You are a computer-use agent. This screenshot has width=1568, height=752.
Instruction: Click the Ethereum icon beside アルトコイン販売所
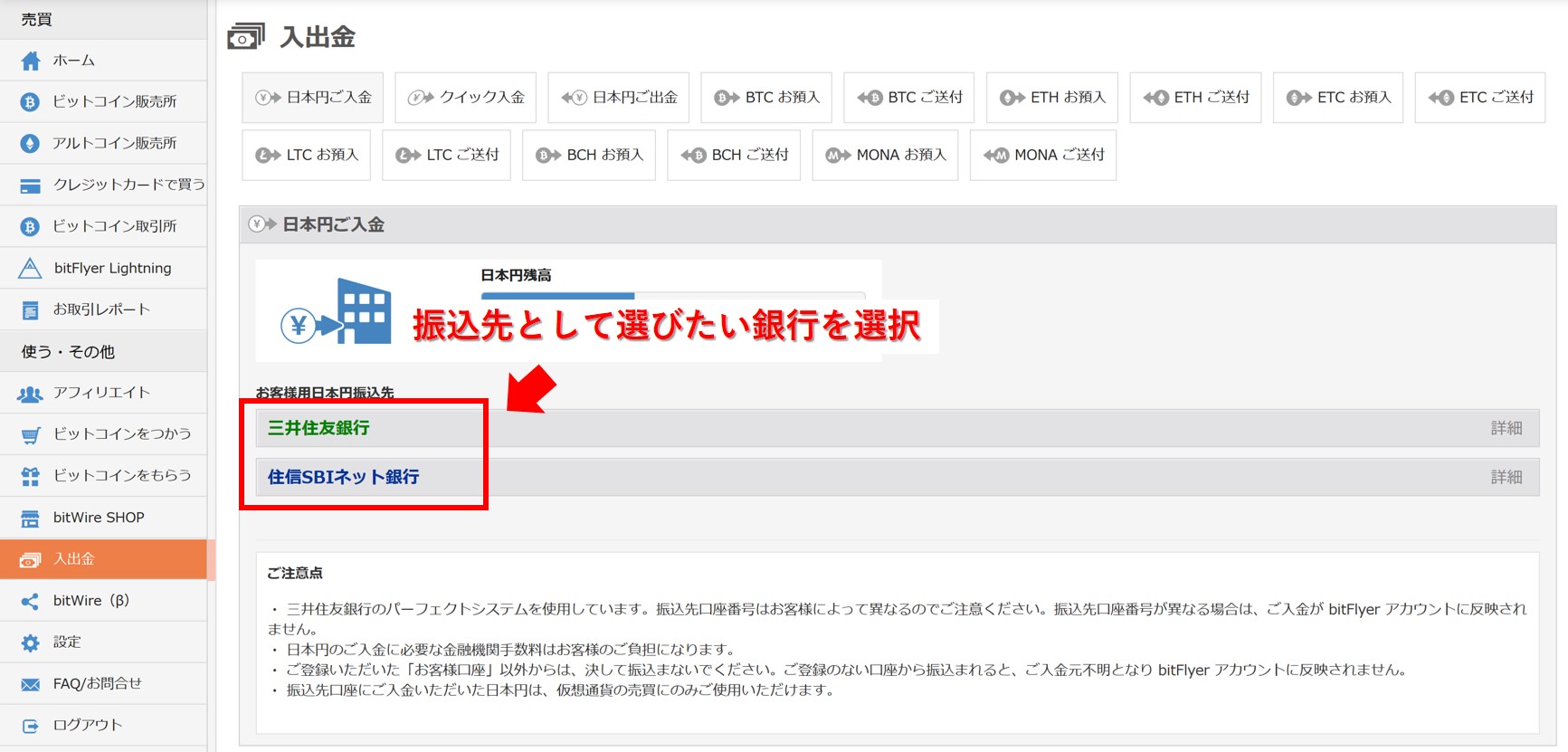(x=31, y=144)
